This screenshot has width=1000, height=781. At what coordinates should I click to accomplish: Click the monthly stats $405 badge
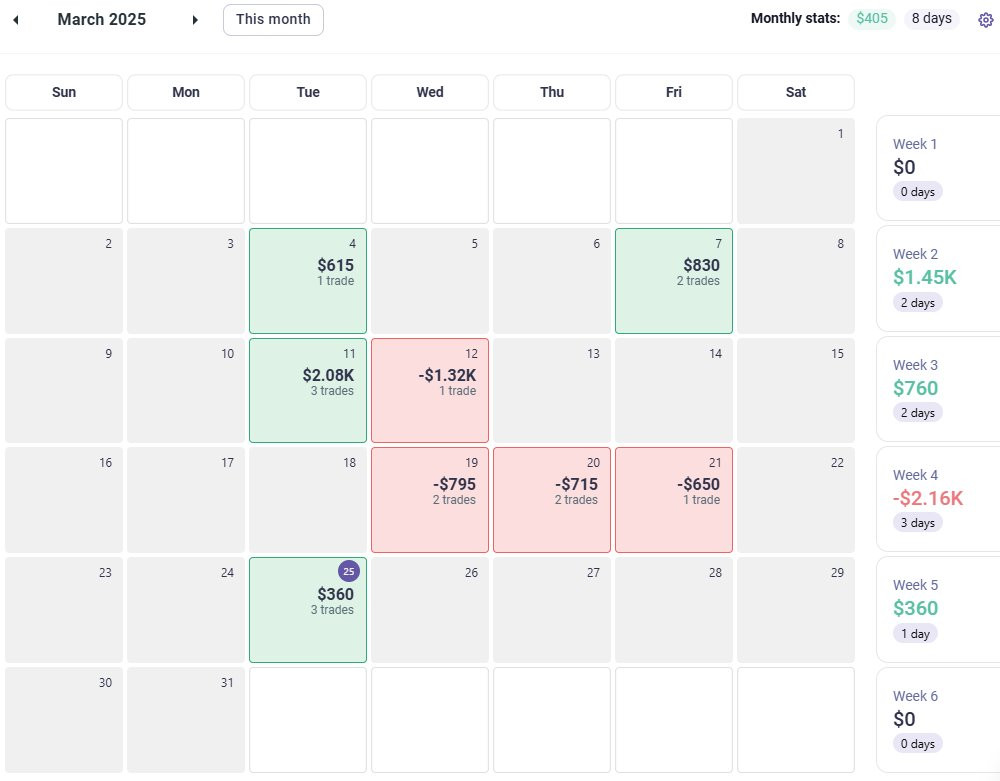[x=872, y=19]
